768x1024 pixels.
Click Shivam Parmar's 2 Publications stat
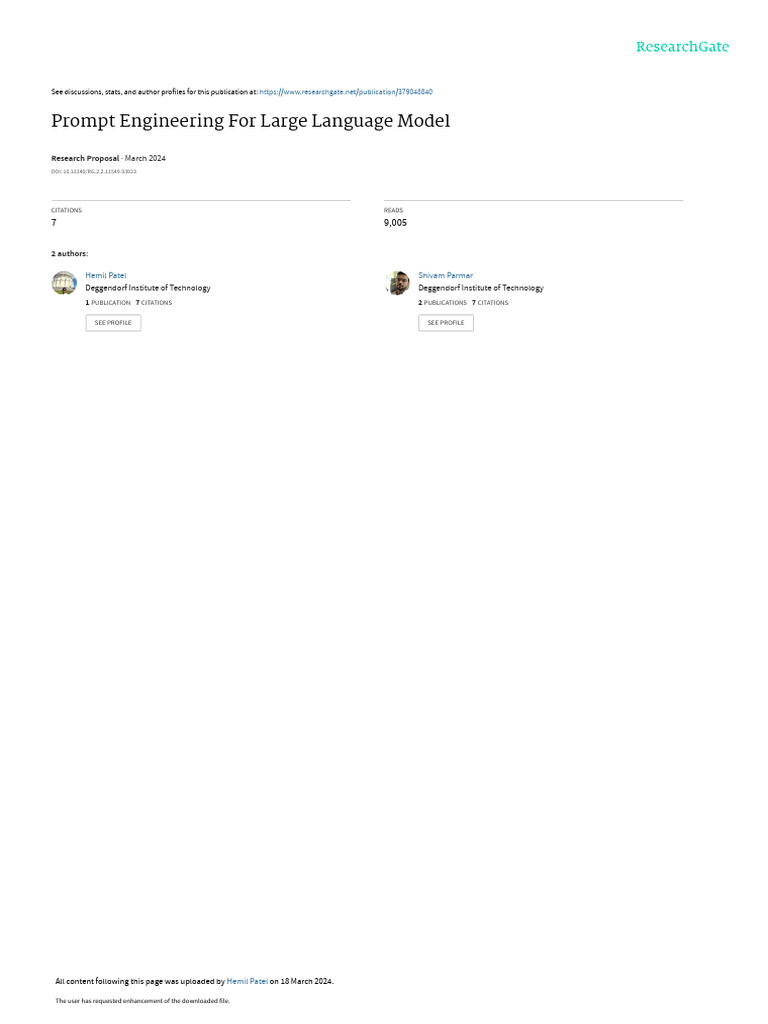(x=443, y=303)
